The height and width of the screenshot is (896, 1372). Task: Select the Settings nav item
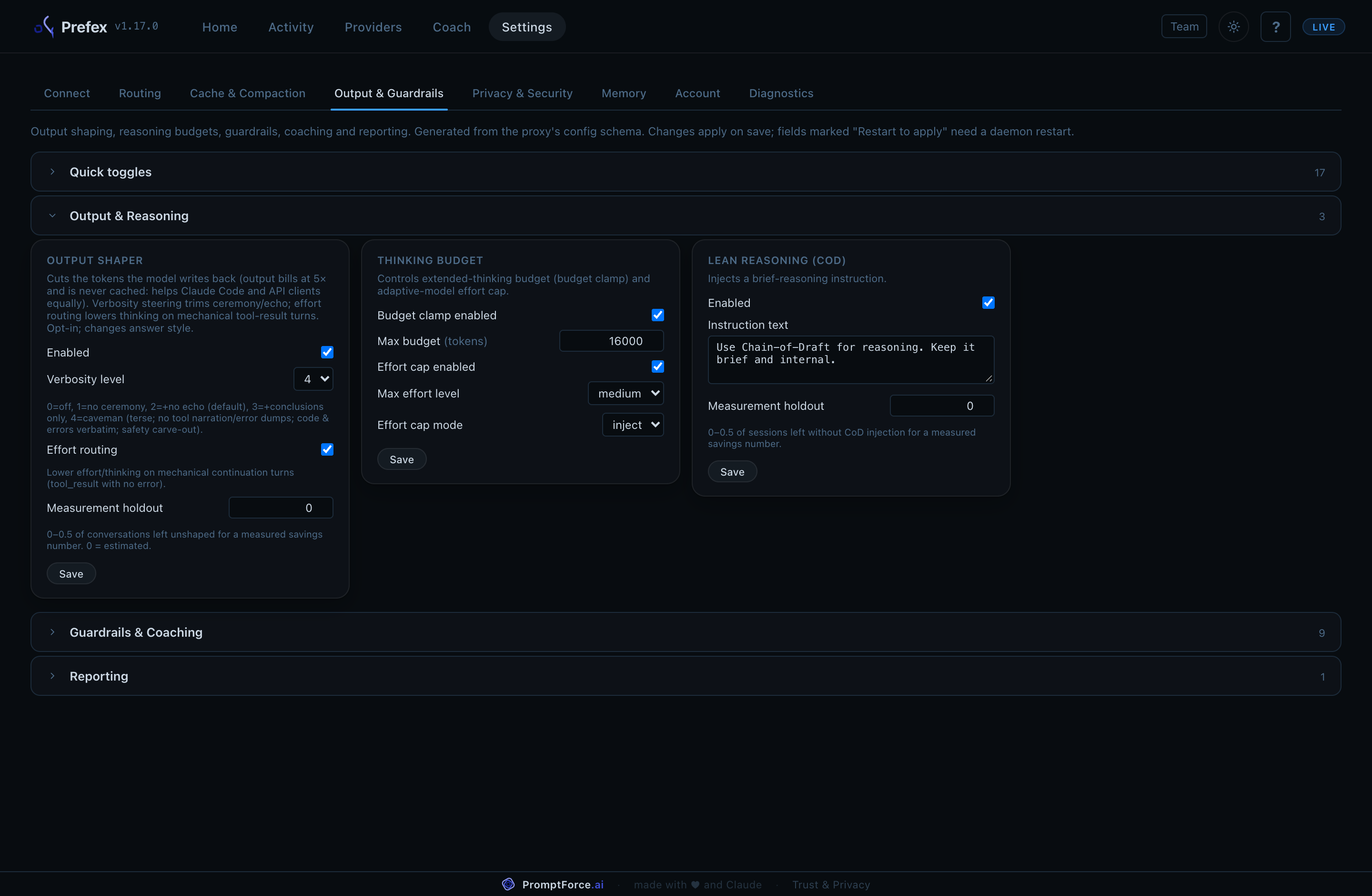pyautogui.click(x=527, y=27)
